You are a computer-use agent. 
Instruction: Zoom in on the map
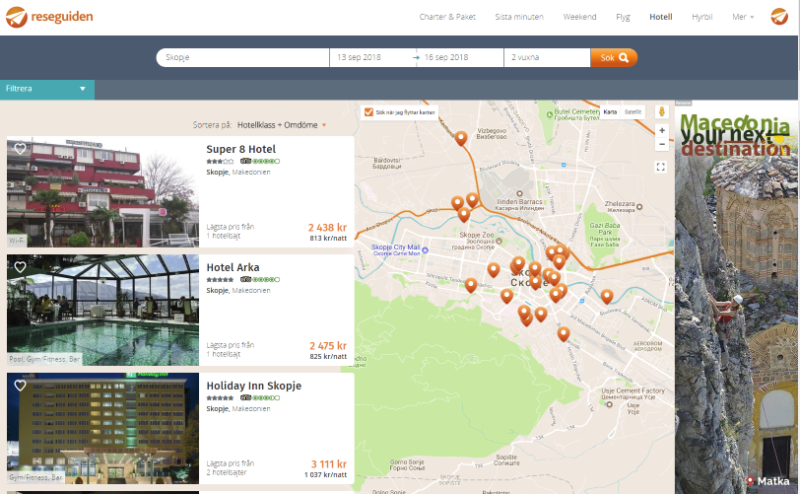[661, 131]
